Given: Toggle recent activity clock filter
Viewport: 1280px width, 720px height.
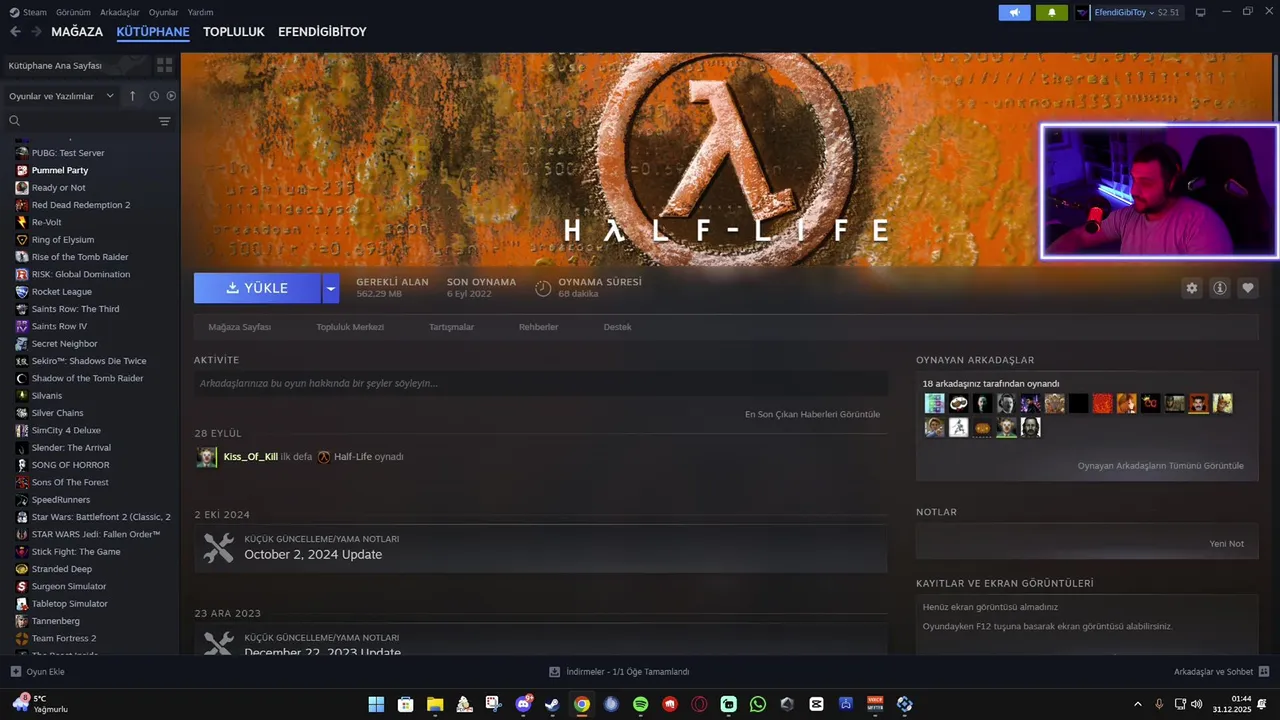Looking at the screenshot, I should [154, 96].
